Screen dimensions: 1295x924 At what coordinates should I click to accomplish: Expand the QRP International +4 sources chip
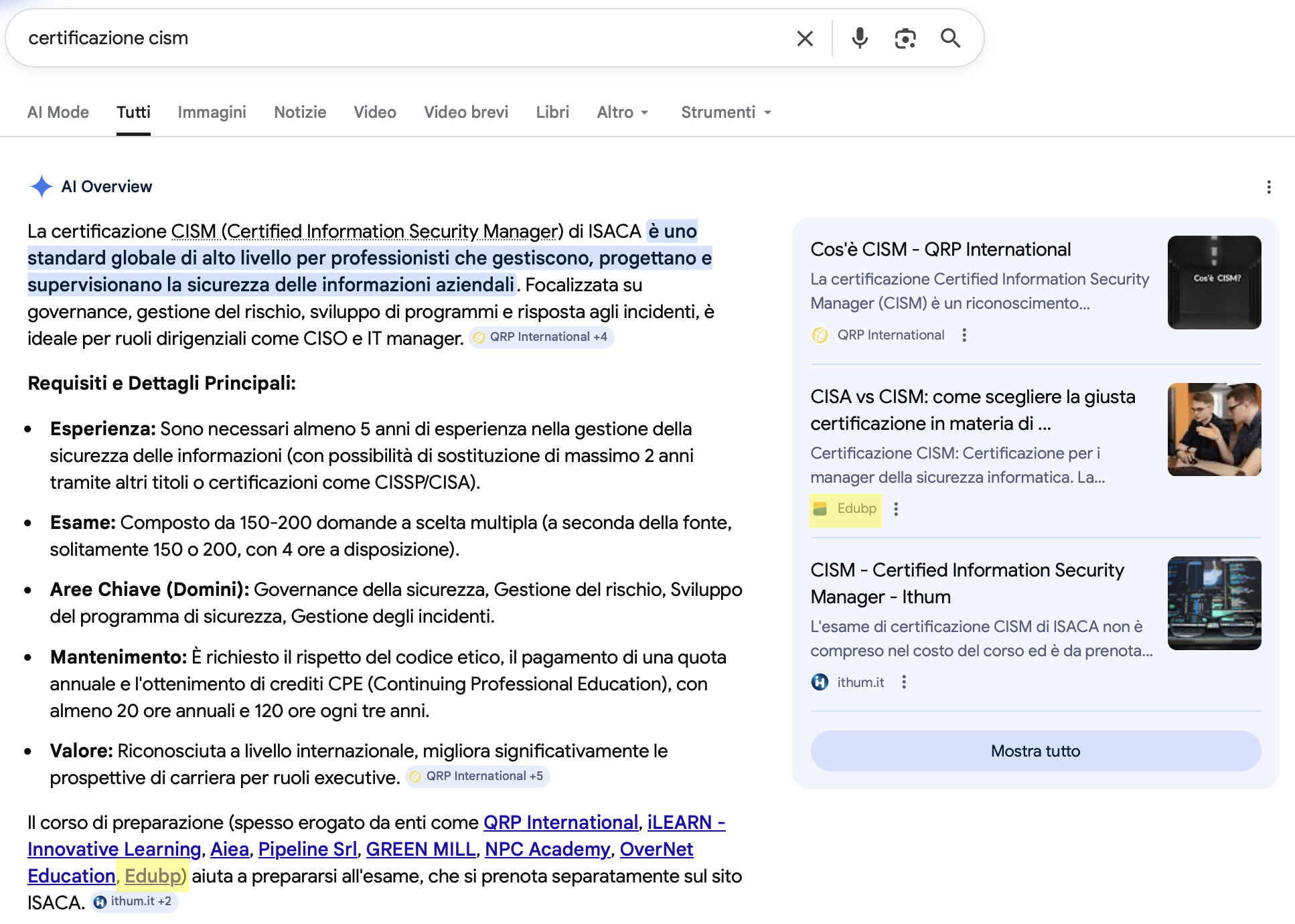point(541,337)
